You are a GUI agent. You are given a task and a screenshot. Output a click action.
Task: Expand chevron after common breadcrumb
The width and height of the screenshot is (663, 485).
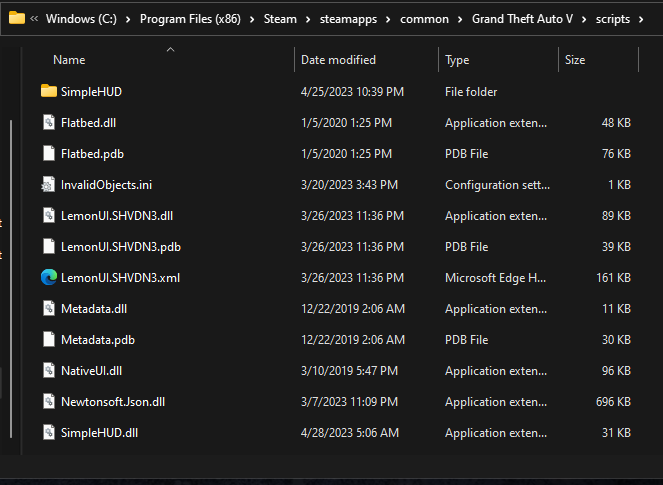point(460,19)
